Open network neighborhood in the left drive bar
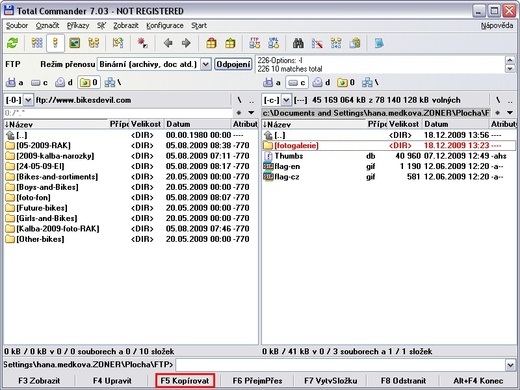Screen dimensions: 520x390 pyautogui.click(x=112, y=82)
